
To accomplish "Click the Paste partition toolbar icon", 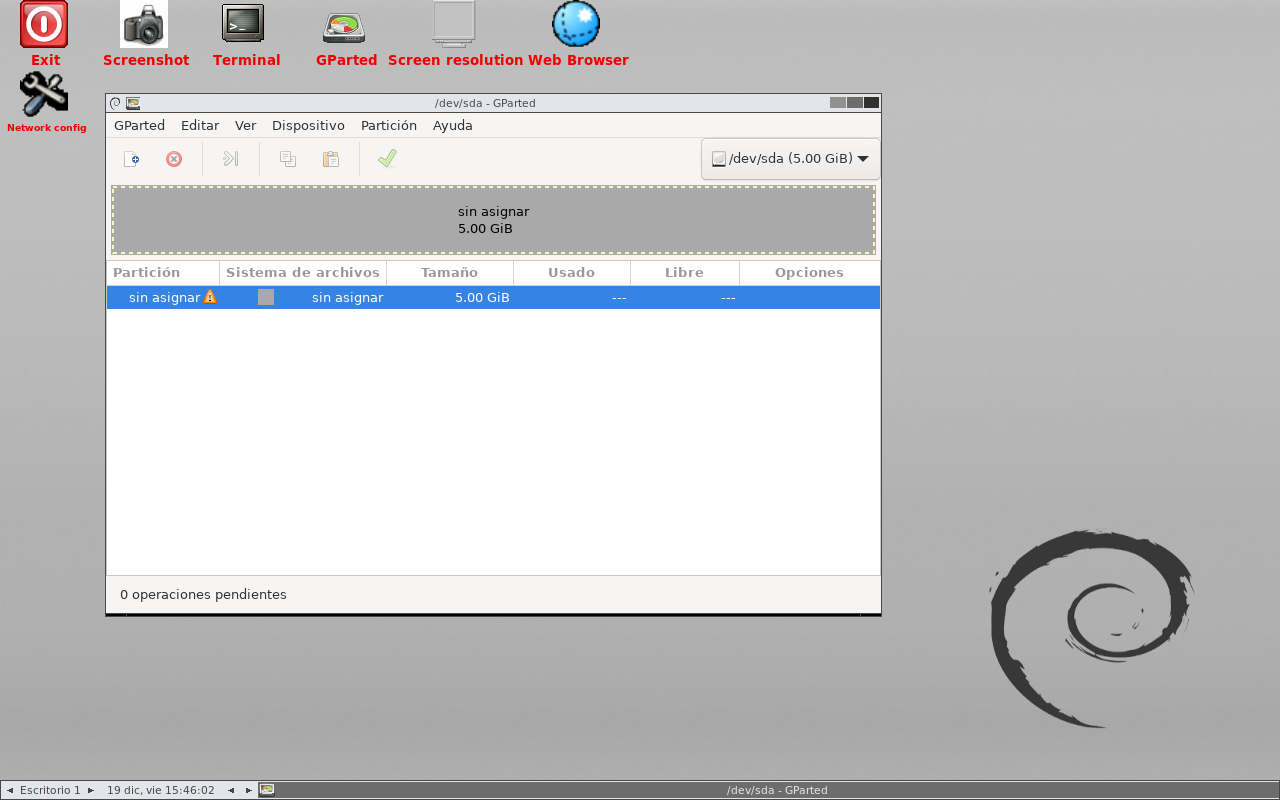I will click(330, 159).
